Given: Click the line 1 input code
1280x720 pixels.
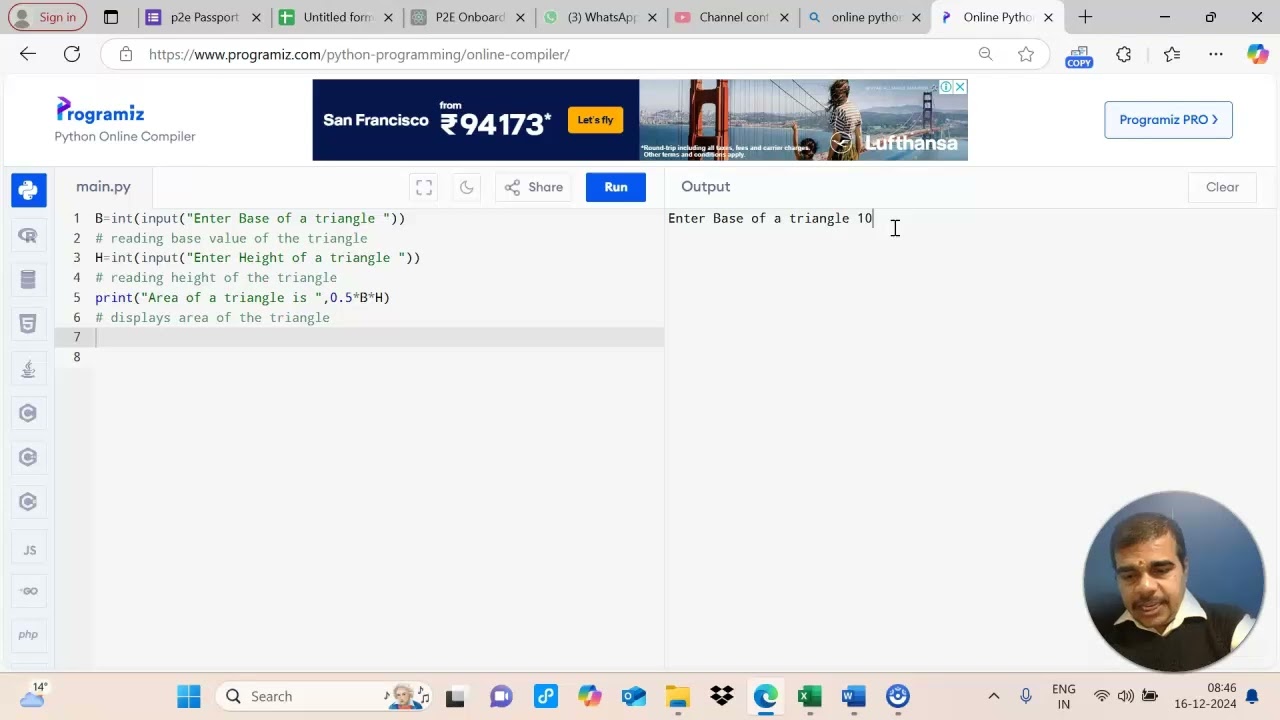Looking at the screenshot, I should pyautogui.click(x=250, y=218).
